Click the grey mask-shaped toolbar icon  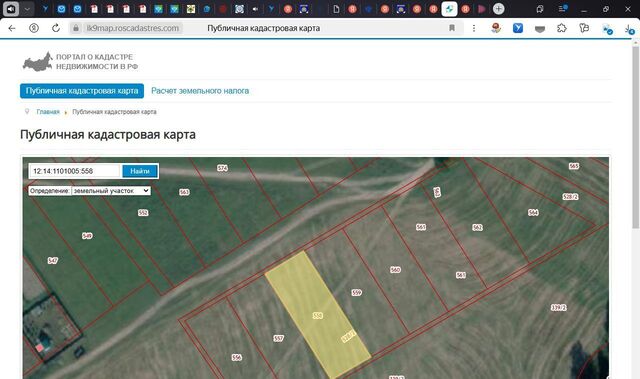(540, 29)
